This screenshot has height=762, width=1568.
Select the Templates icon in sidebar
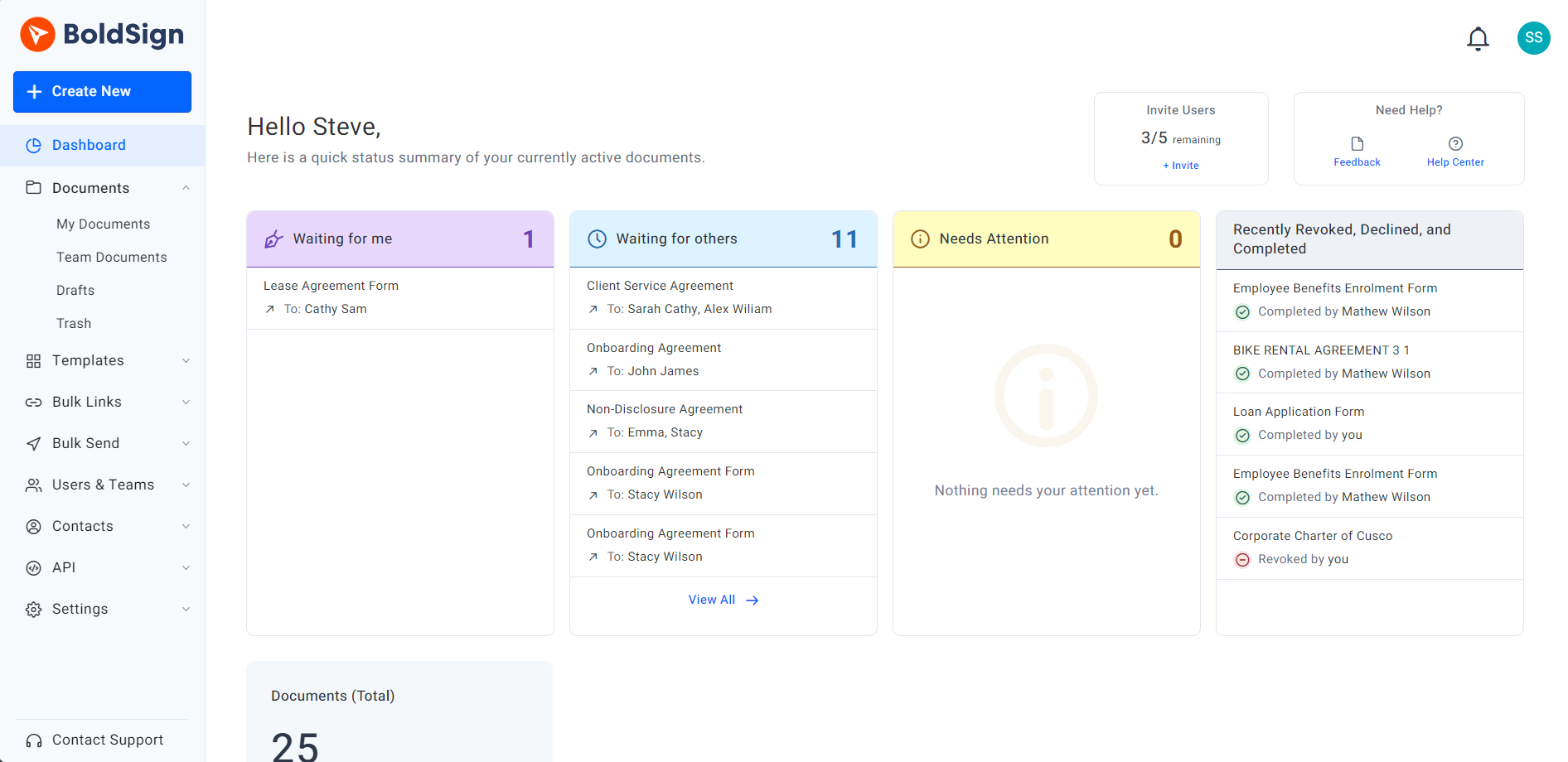click(33, 360)
